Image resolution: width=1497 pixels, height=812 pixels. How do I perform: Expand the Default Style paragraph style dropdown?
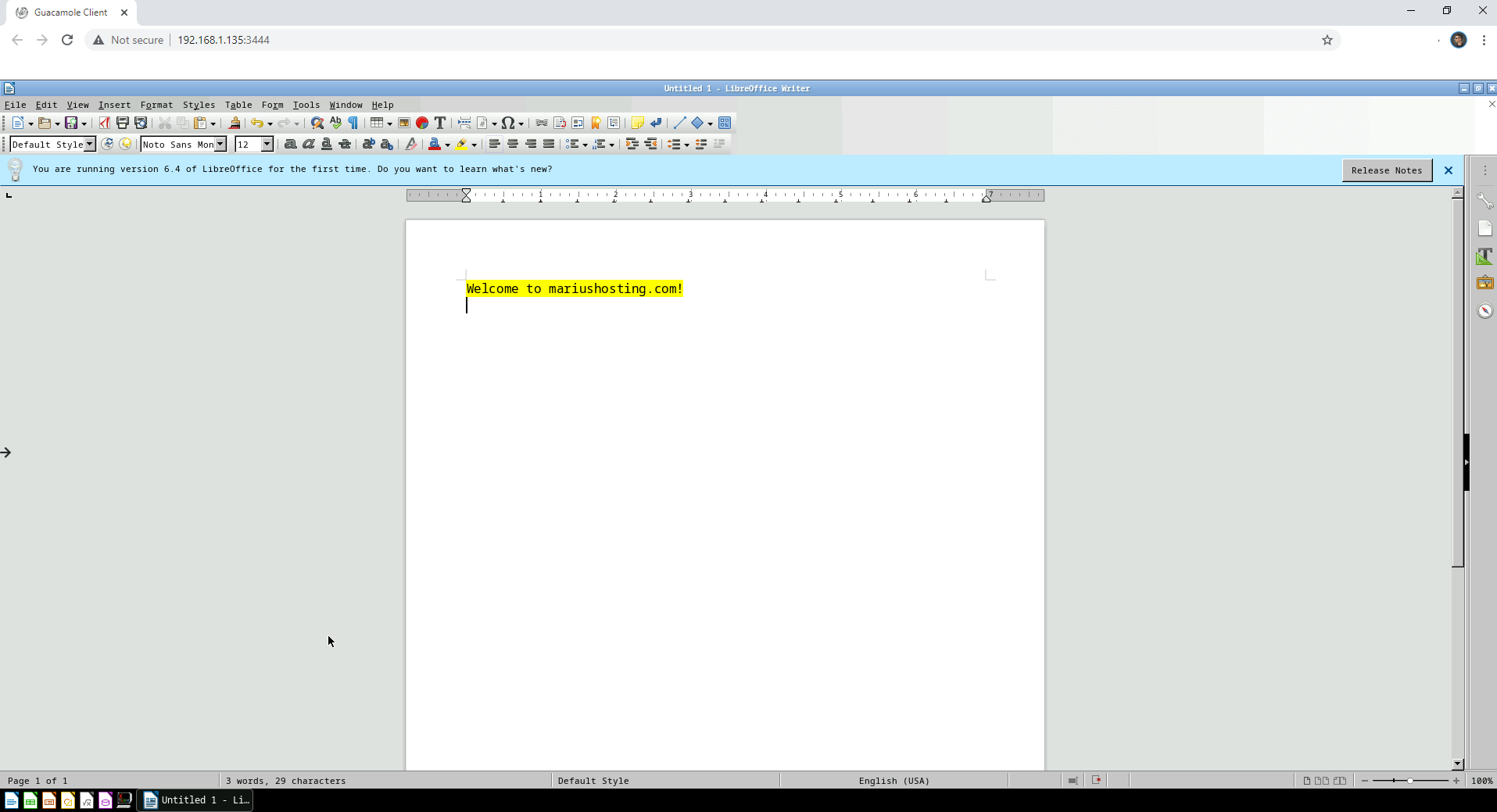point(90,144)
